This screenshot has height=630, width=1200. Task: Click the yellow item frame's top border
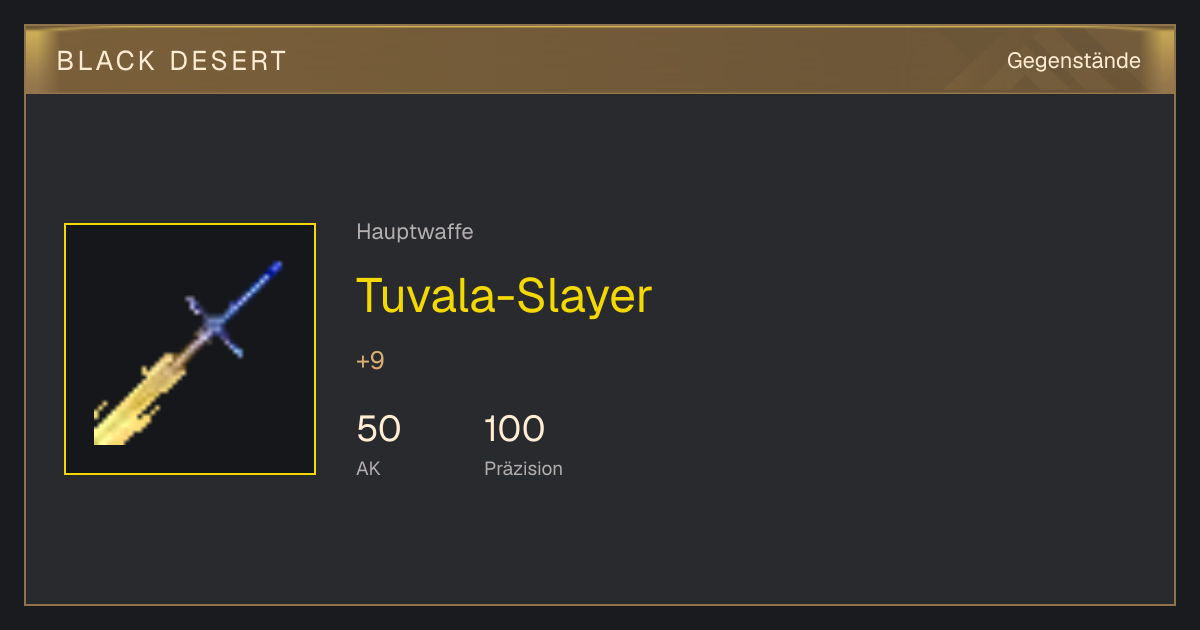point(190,224)
